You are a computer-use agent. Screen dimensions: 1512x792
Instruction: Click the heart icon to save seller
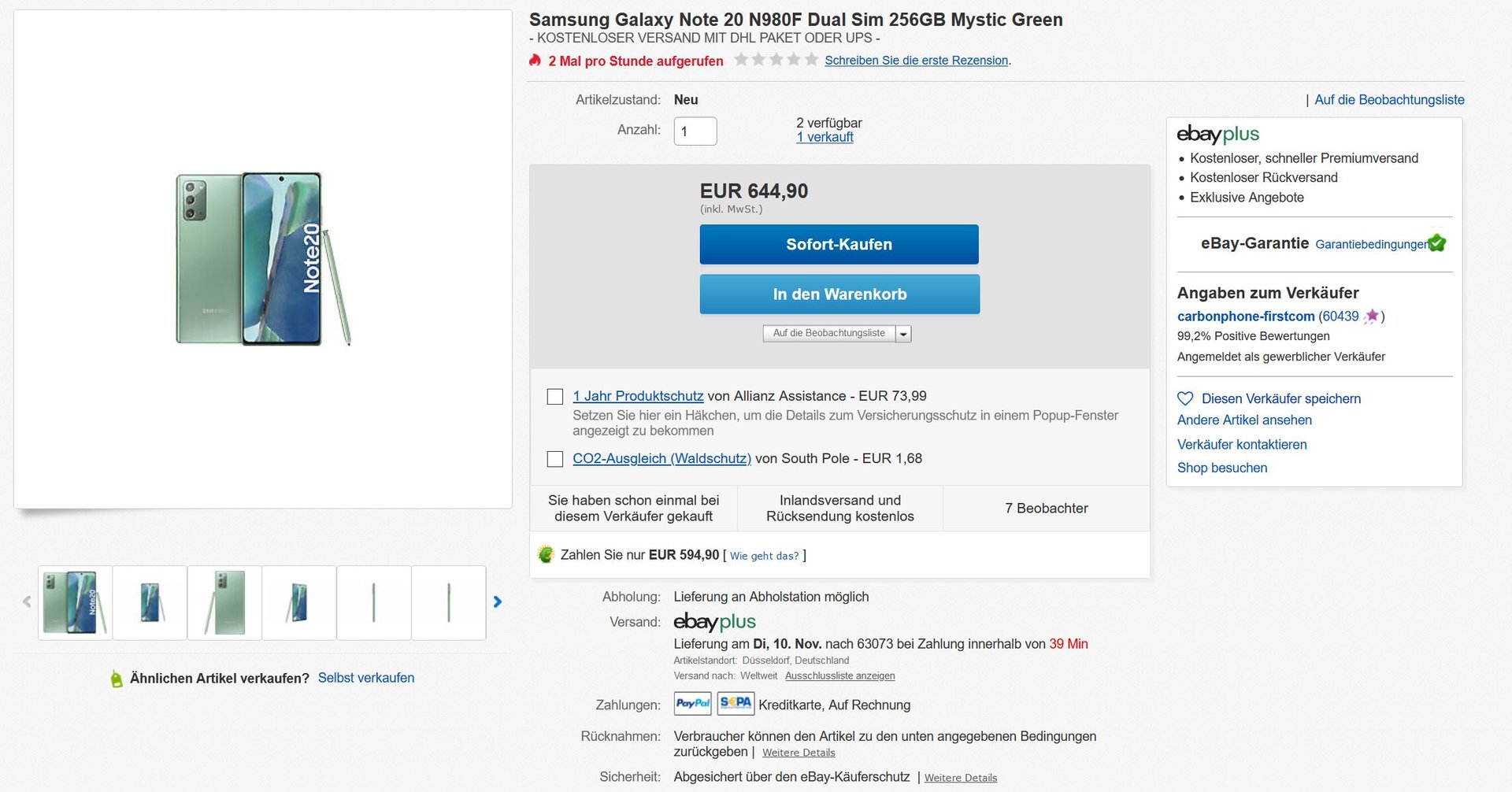[1185, 398]
